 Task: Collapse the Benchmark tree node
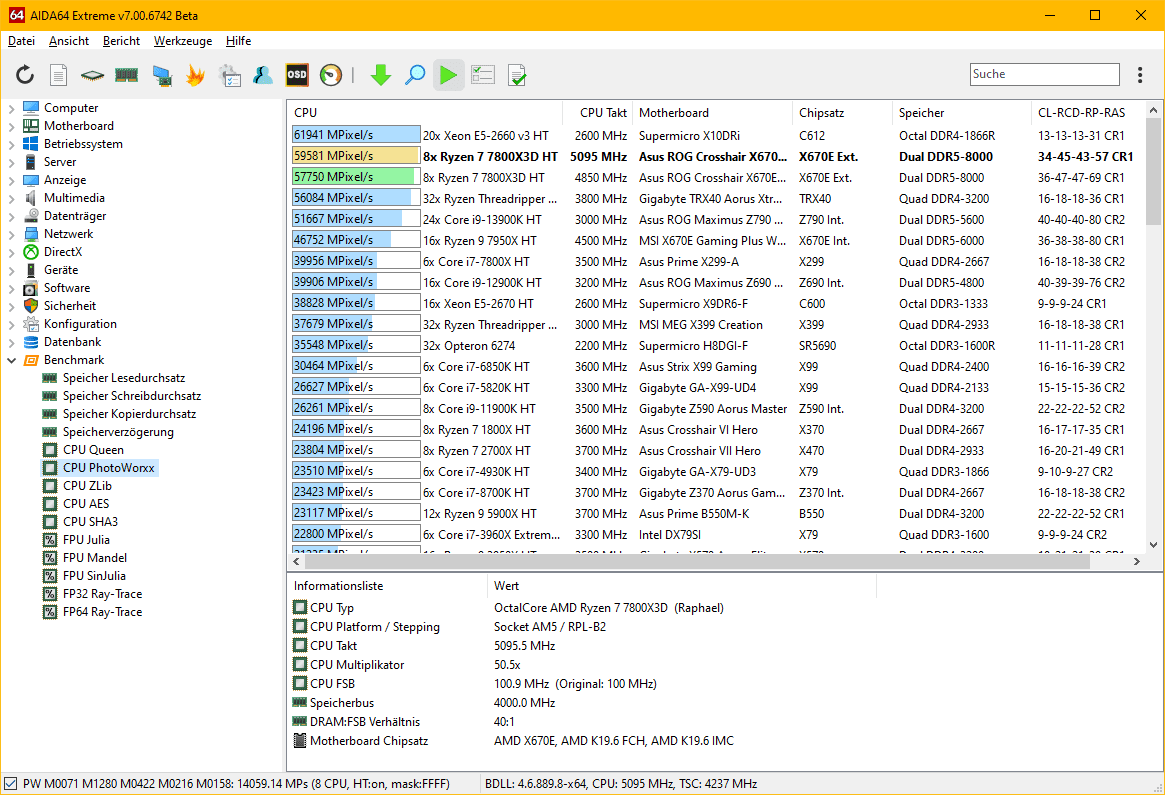tap(12, 360)
